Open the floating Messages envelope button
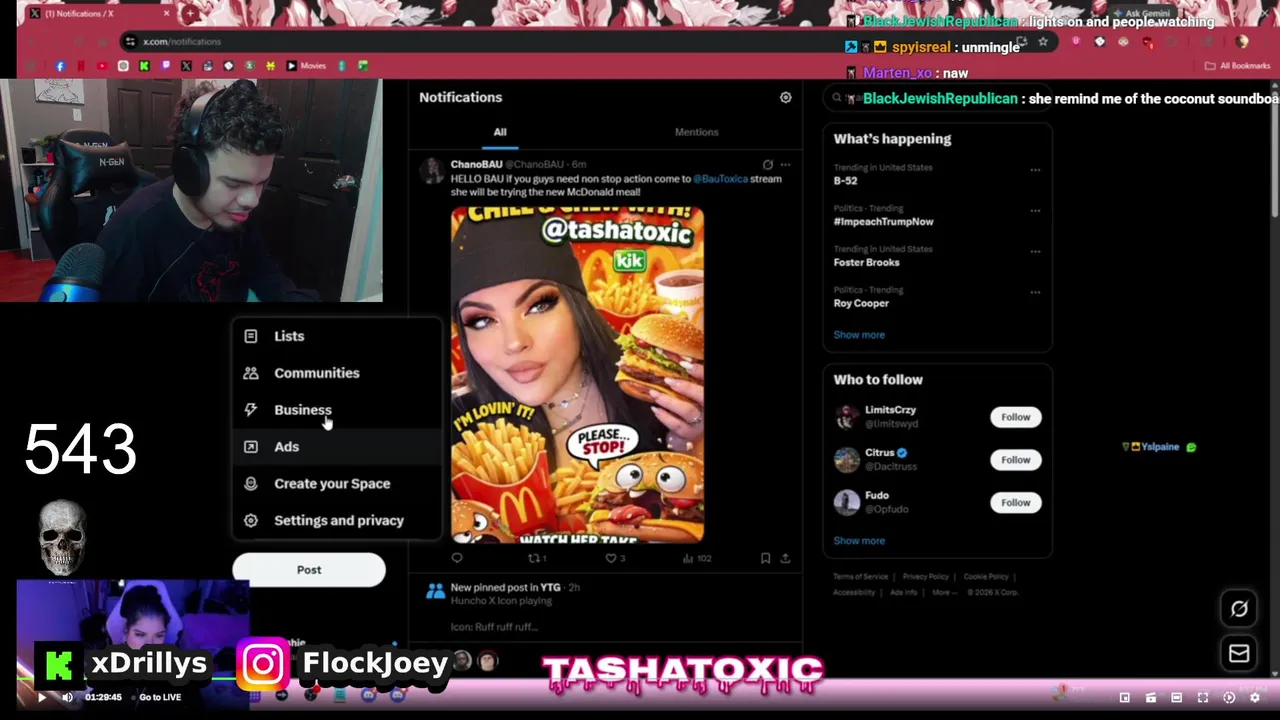This screenshot has width=1280, height=720. (x=1239, y=654)
